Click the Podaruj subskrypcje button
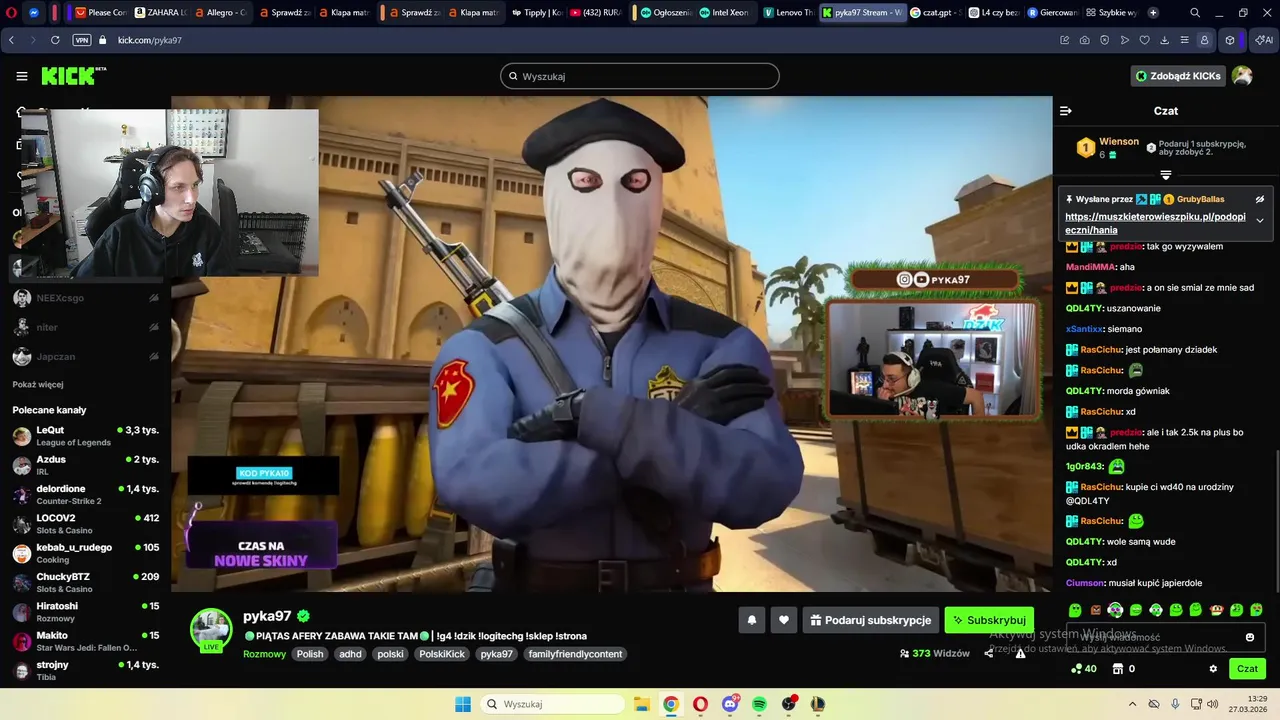Screen dimensions: 1280x720 (x=870, y=620)
